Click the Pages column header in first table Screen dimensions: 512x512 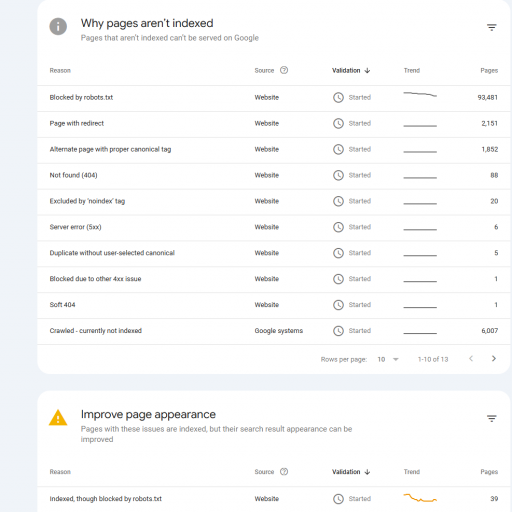(x=489, y=71)
